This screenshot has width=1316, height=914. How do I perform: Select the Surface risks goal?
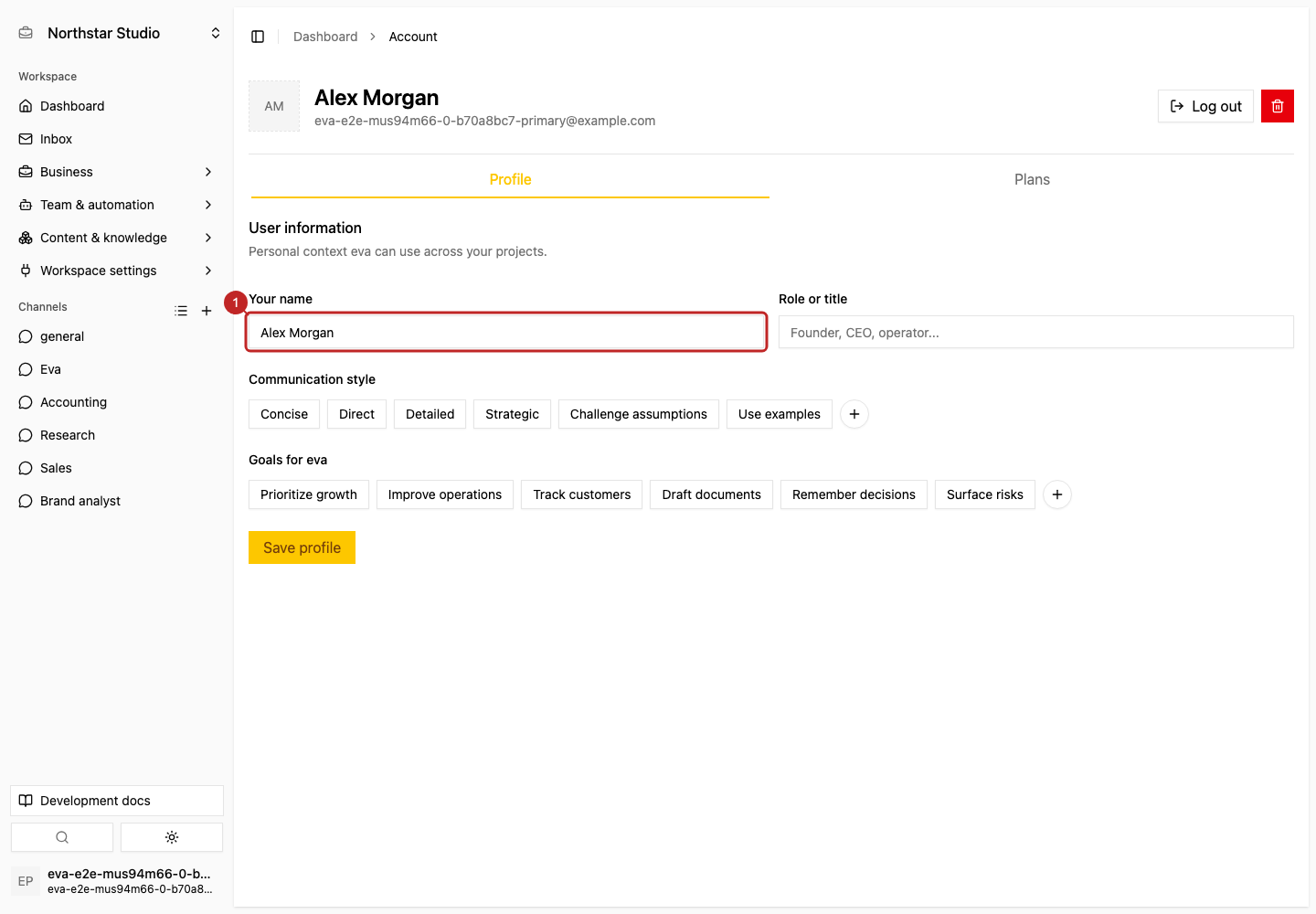(x=985, y=494)
